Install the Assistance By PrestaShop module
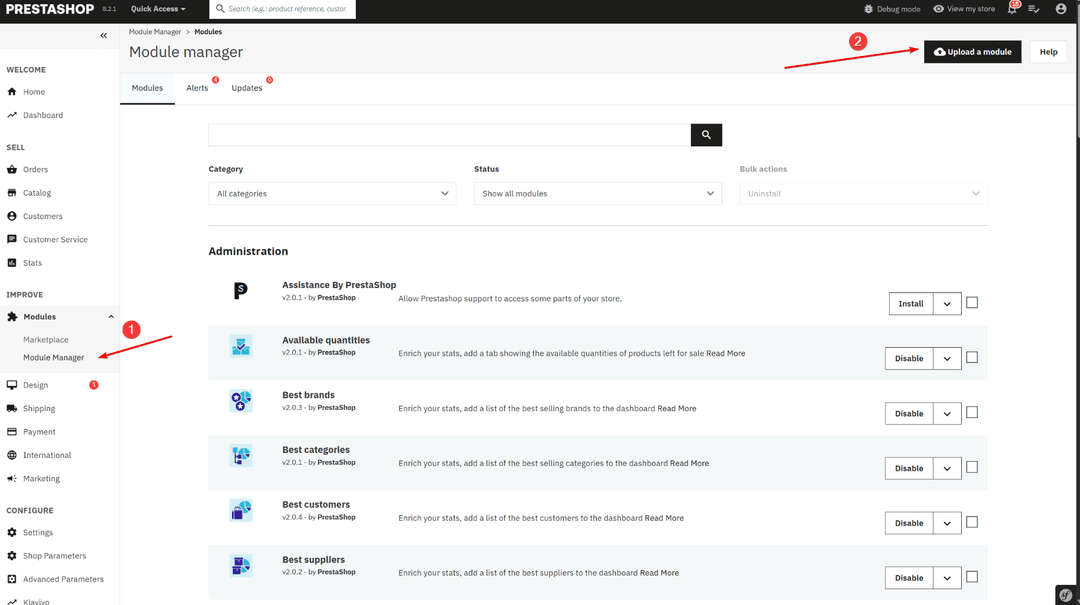1080x605 pixels. [910, 304]
